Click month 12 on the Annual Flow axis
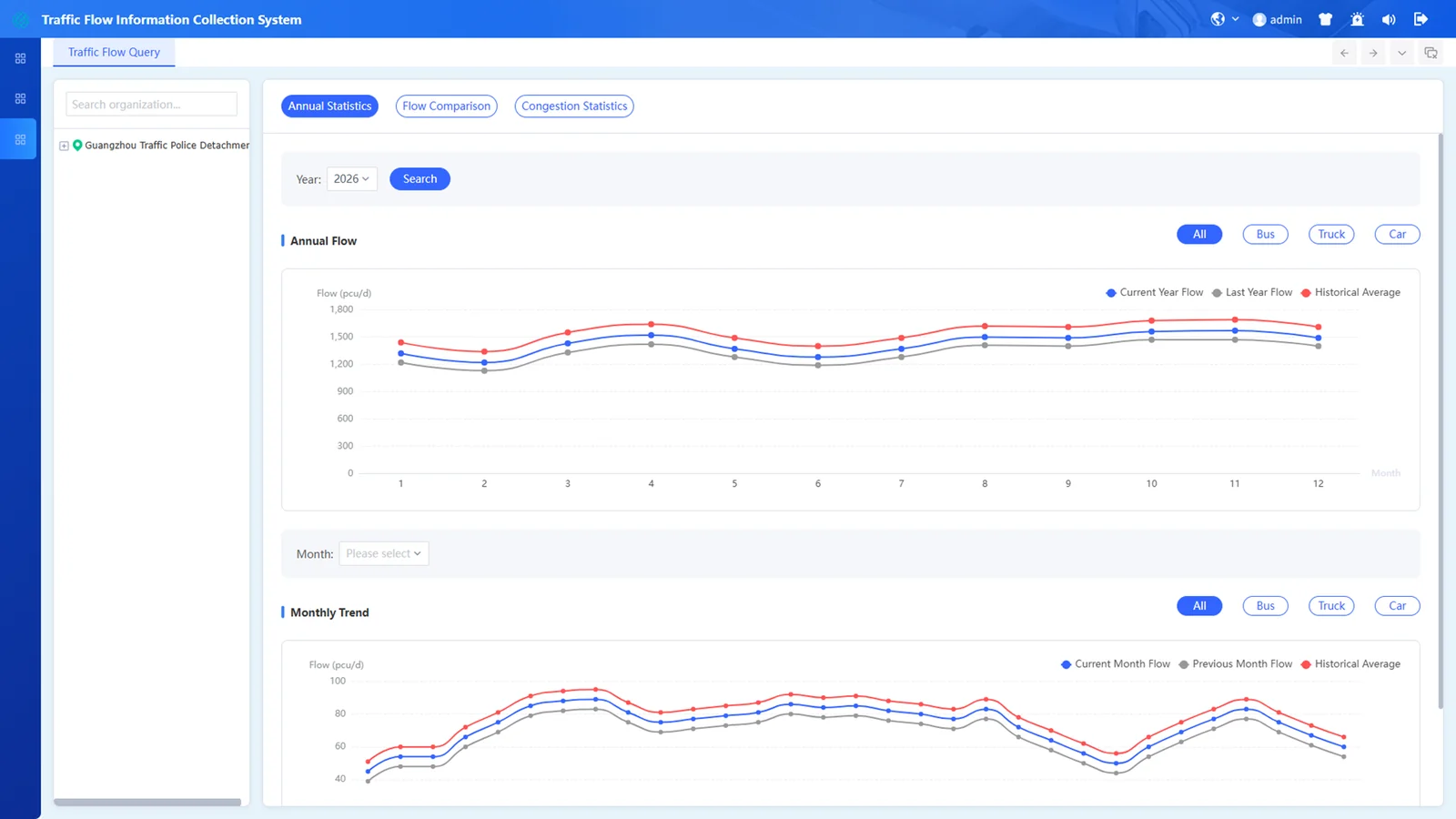The image size is (1456, 819). 1318,484
